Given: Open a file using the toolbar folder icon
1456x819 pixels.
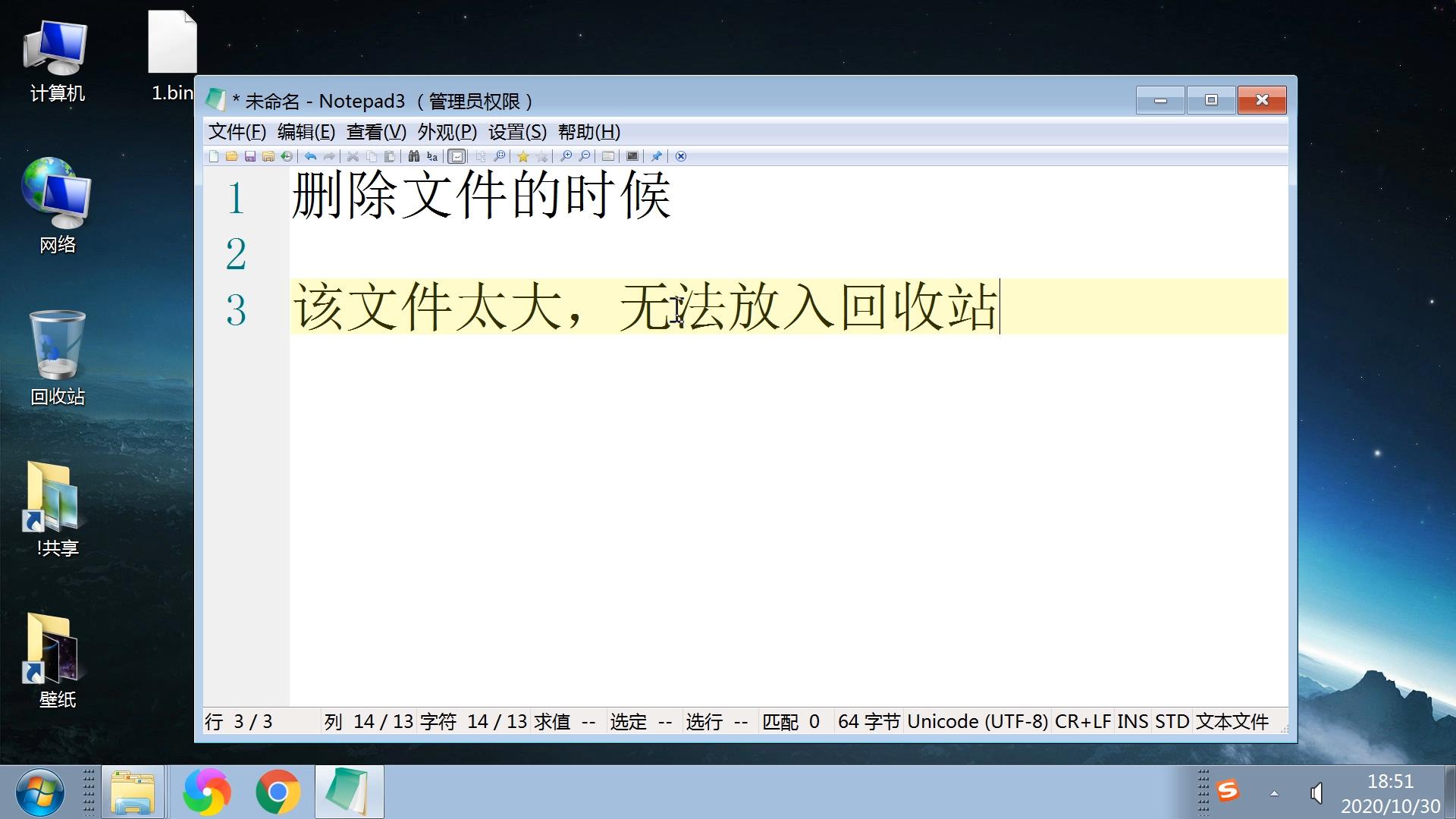Looking at the screenshot, I should pos(231,157).
